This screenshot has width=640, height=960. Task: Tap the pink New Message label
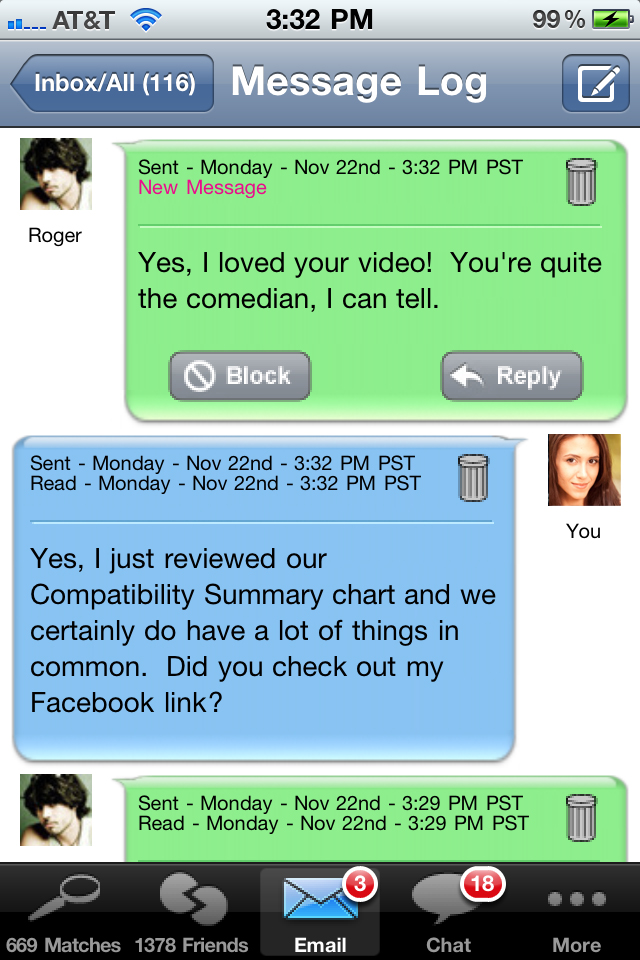pyautogui.click(x=202, y=187)
